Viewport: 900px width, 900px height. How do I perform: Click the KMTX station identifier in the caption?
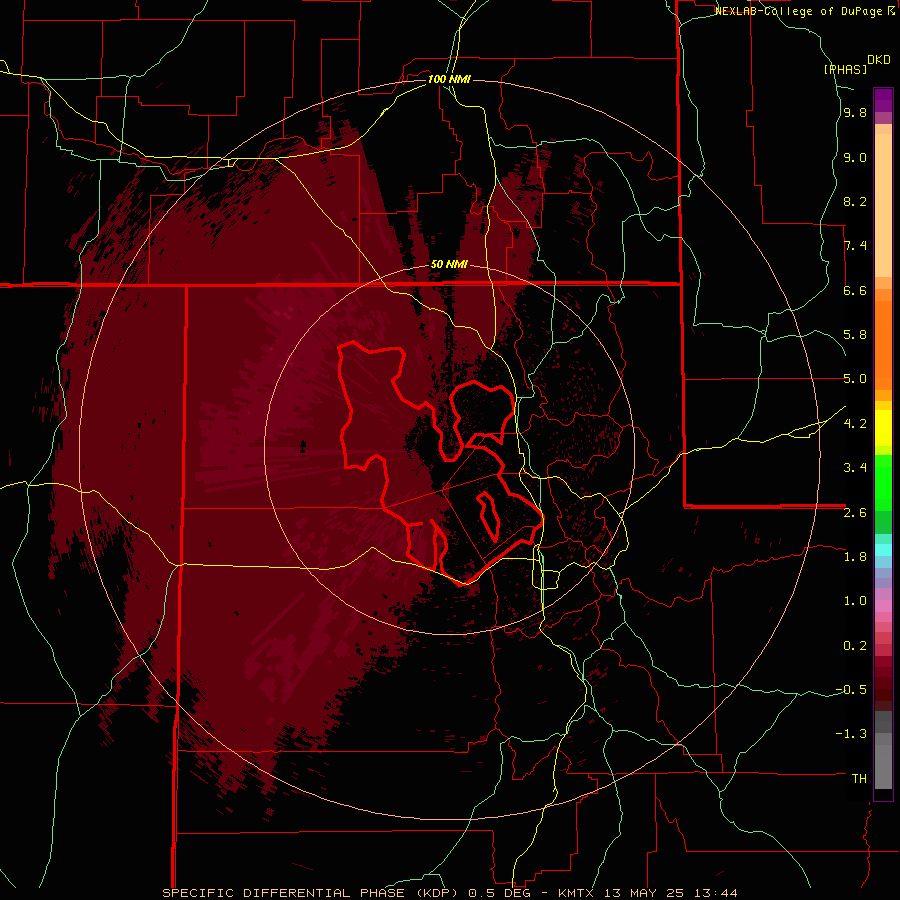[575, 893]
